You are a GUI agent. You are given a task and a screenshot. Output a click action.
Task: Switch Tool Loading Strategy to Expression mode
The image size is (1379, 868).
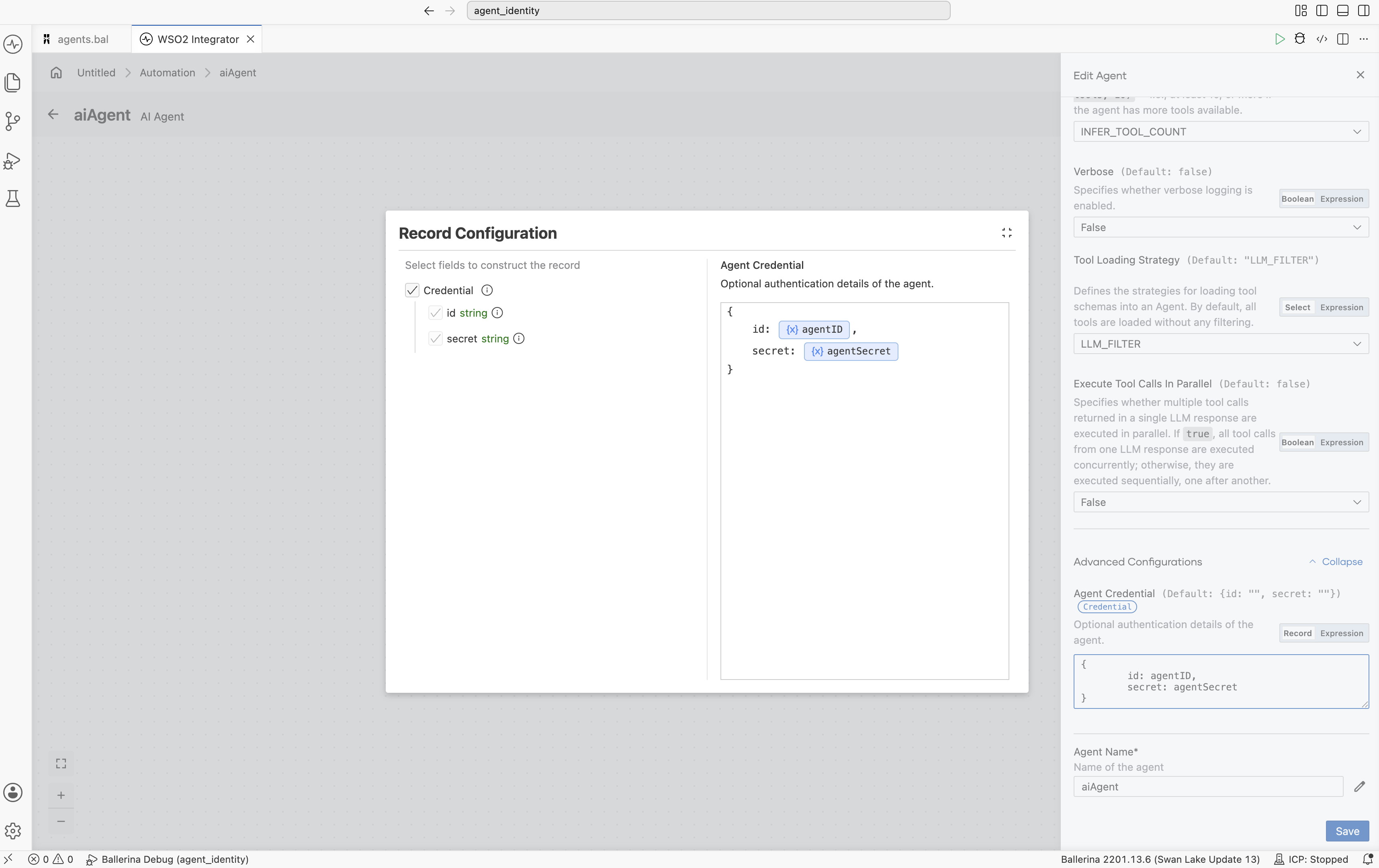pyautogui.click(x=1341, y=307)
